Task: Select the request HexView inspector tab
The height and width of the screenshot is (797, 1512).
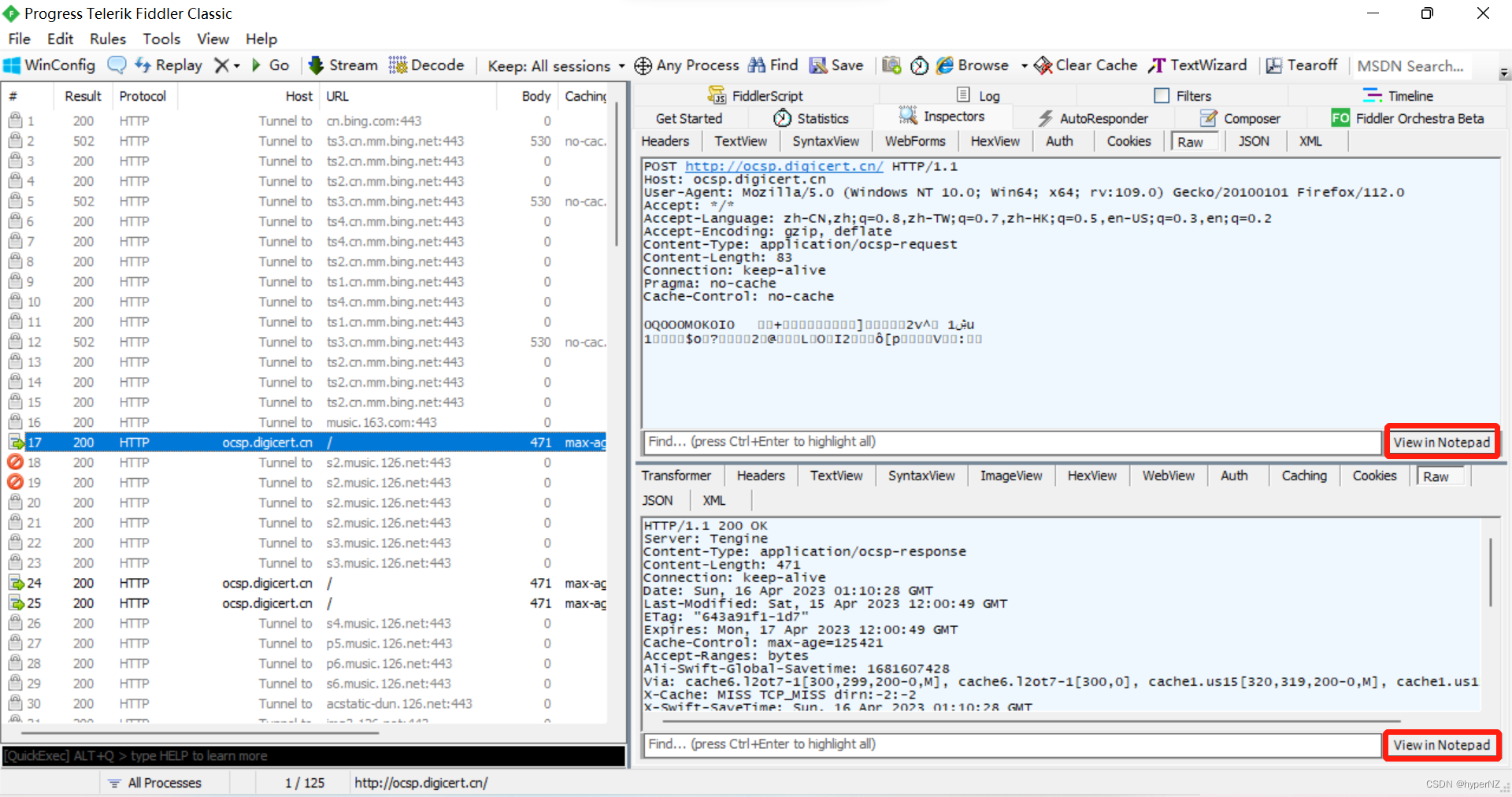Action: pyautogui.click(x=995, y=141)
